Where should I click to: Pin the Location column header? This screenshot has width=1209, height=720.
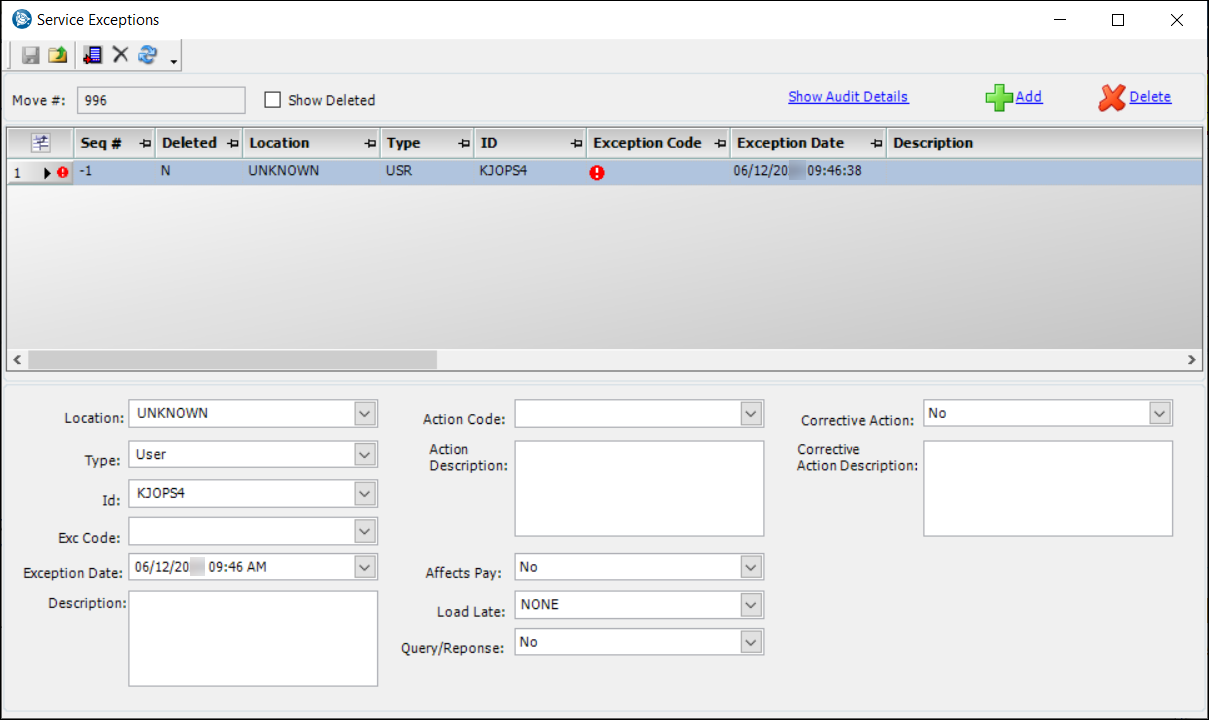point(370,144)
